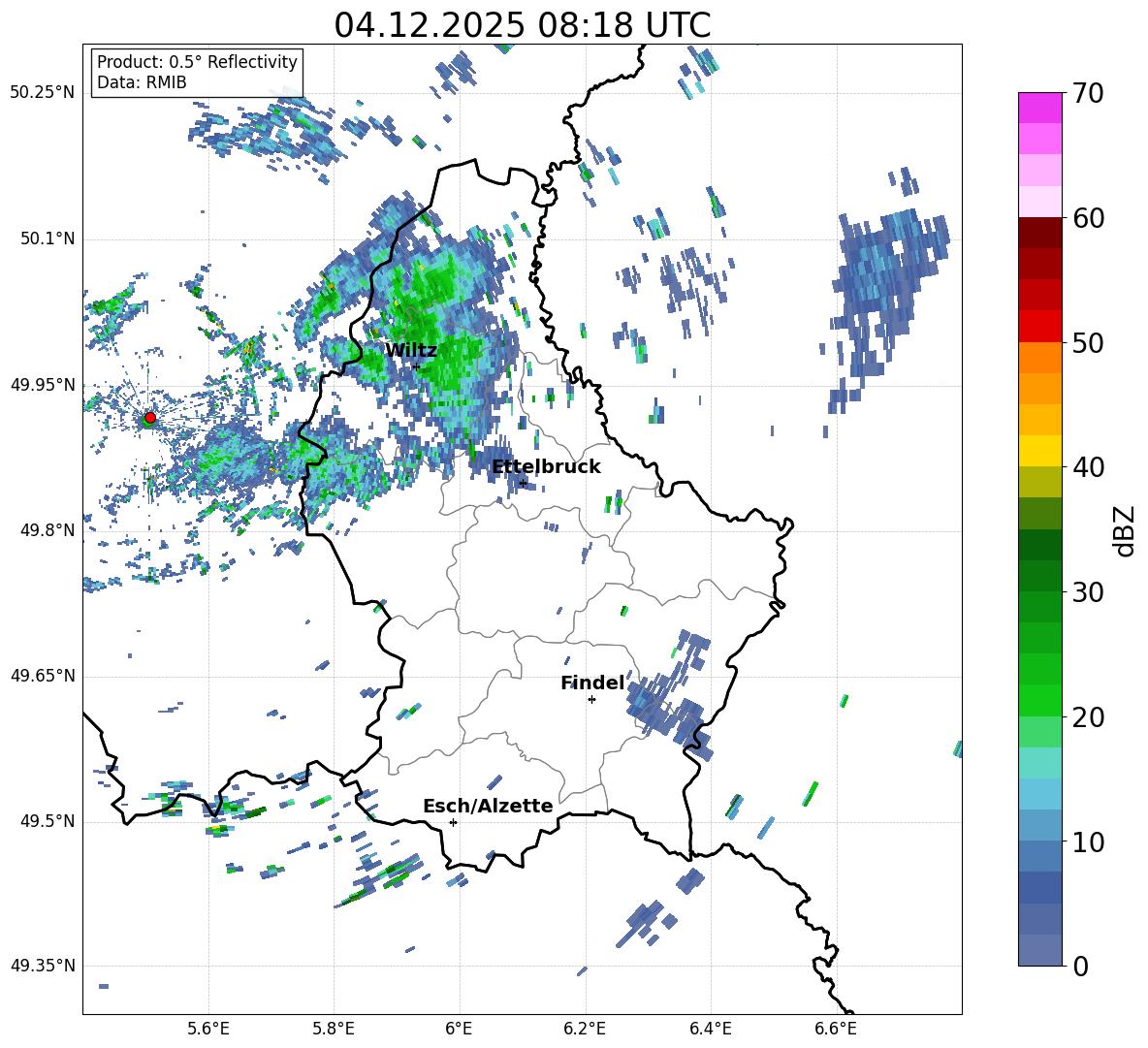The image size is (1148, 1048).
Task: Click the 6.4°E longitude label
Action: click(710, 1029)
